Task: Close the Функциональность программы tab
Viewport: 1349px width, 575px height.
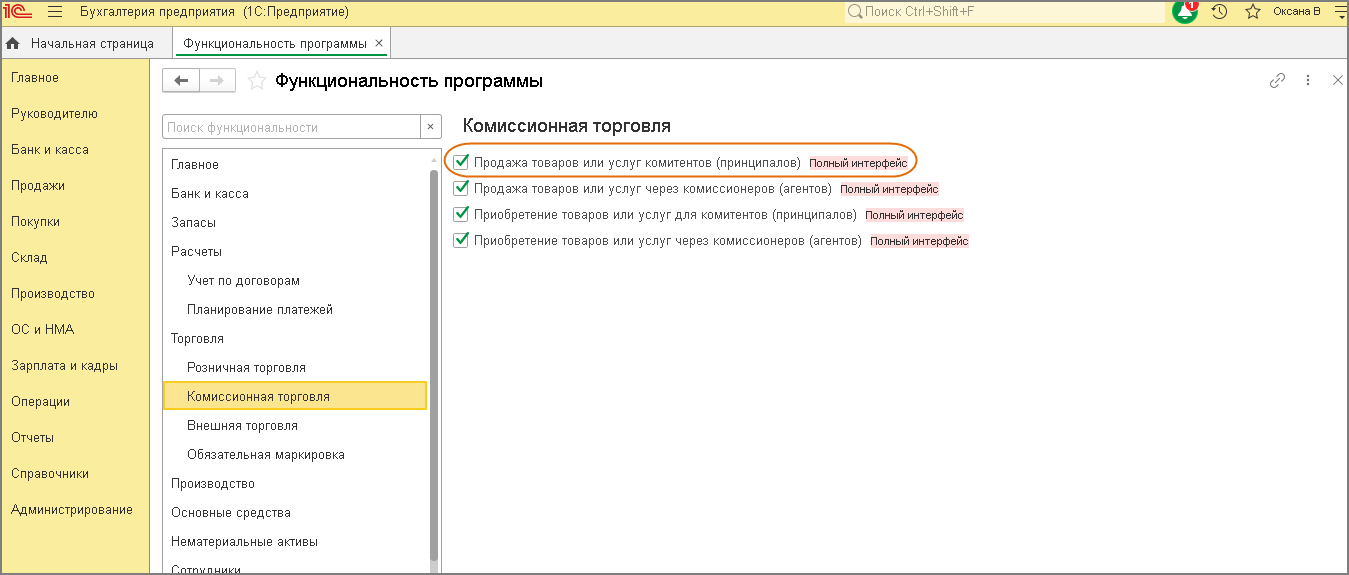Action: 378,44
